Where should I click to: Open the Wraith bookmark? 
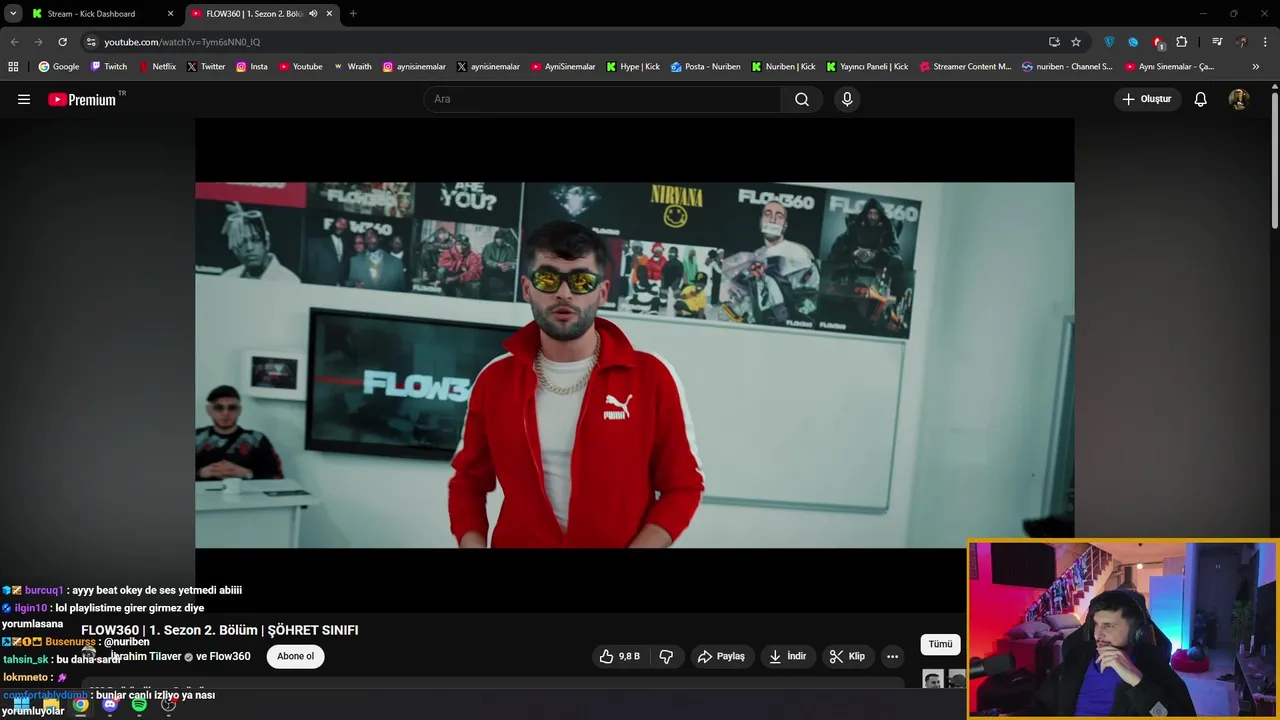click(352, 67)
